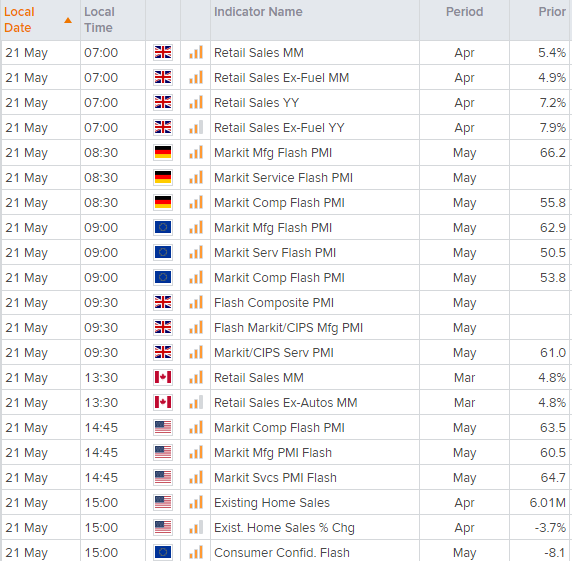Select the Retail Sales YY row
Viewport: 572px width, 561px height.
point(286,102)
